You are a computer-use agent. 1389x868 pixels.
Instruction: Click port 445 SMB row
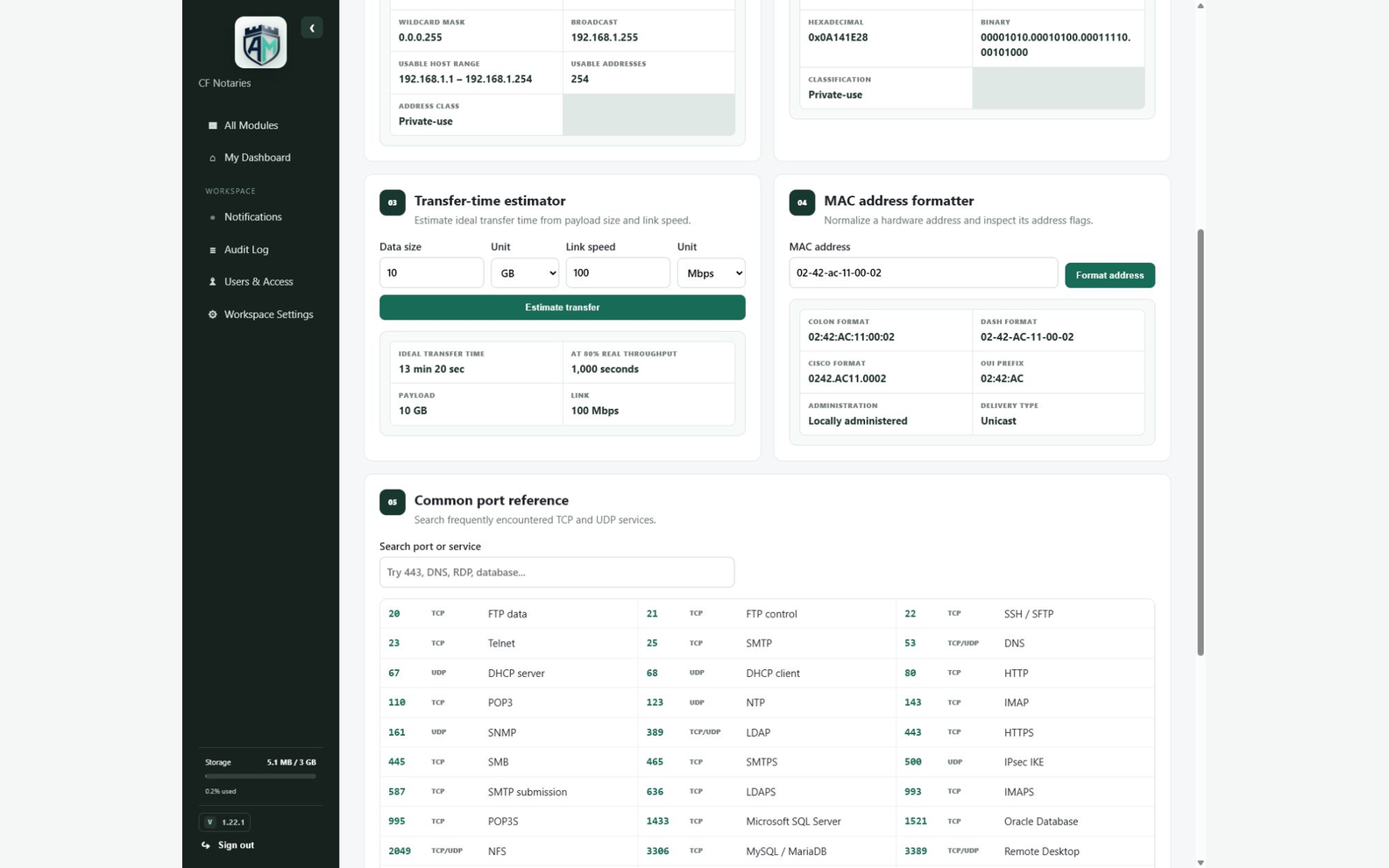pos(509,763)
